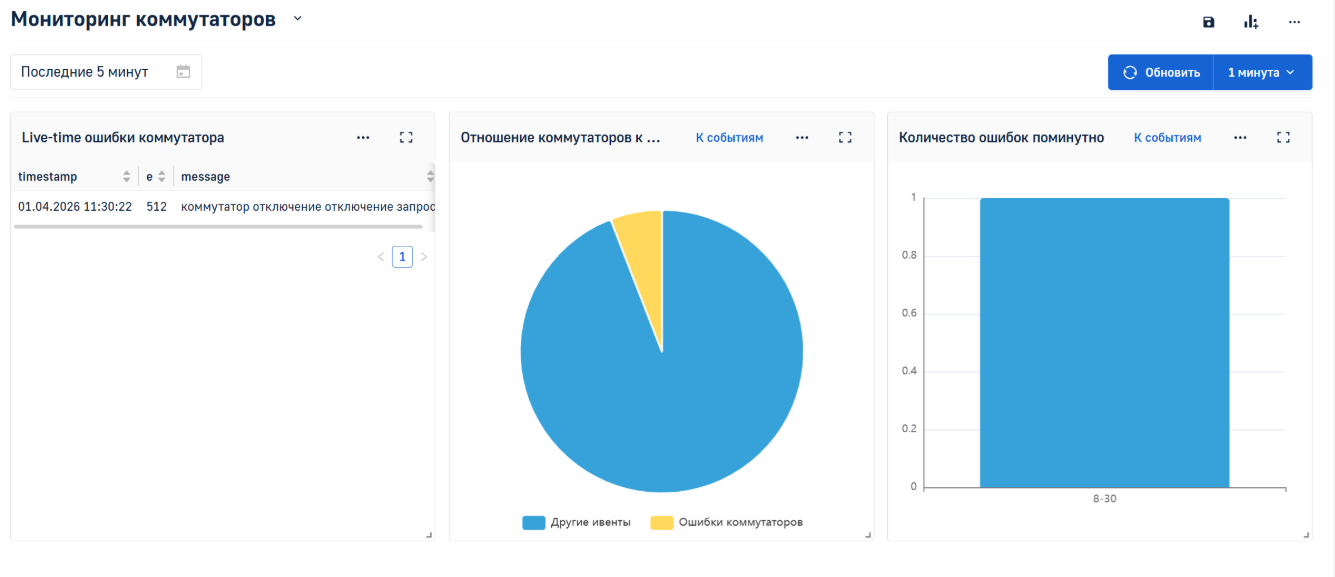Select page 1 in the table pagination
The height and width of the screenshot is (577, 1335).
[402, 257]
